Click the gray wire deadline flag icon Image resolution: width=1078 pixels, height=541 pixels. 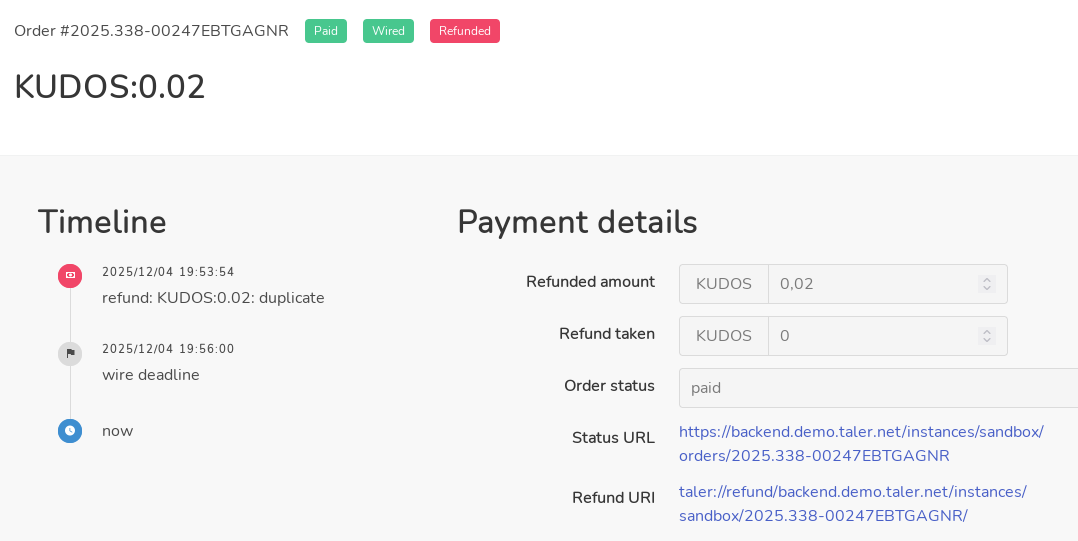(70, 353)
